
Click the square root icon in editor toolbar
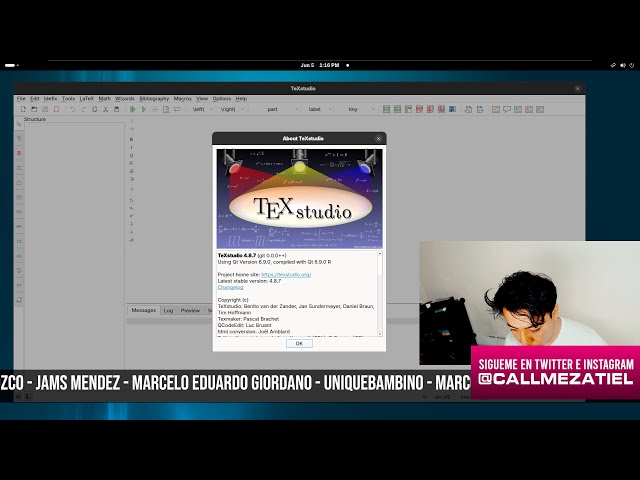tap(131, 240)
